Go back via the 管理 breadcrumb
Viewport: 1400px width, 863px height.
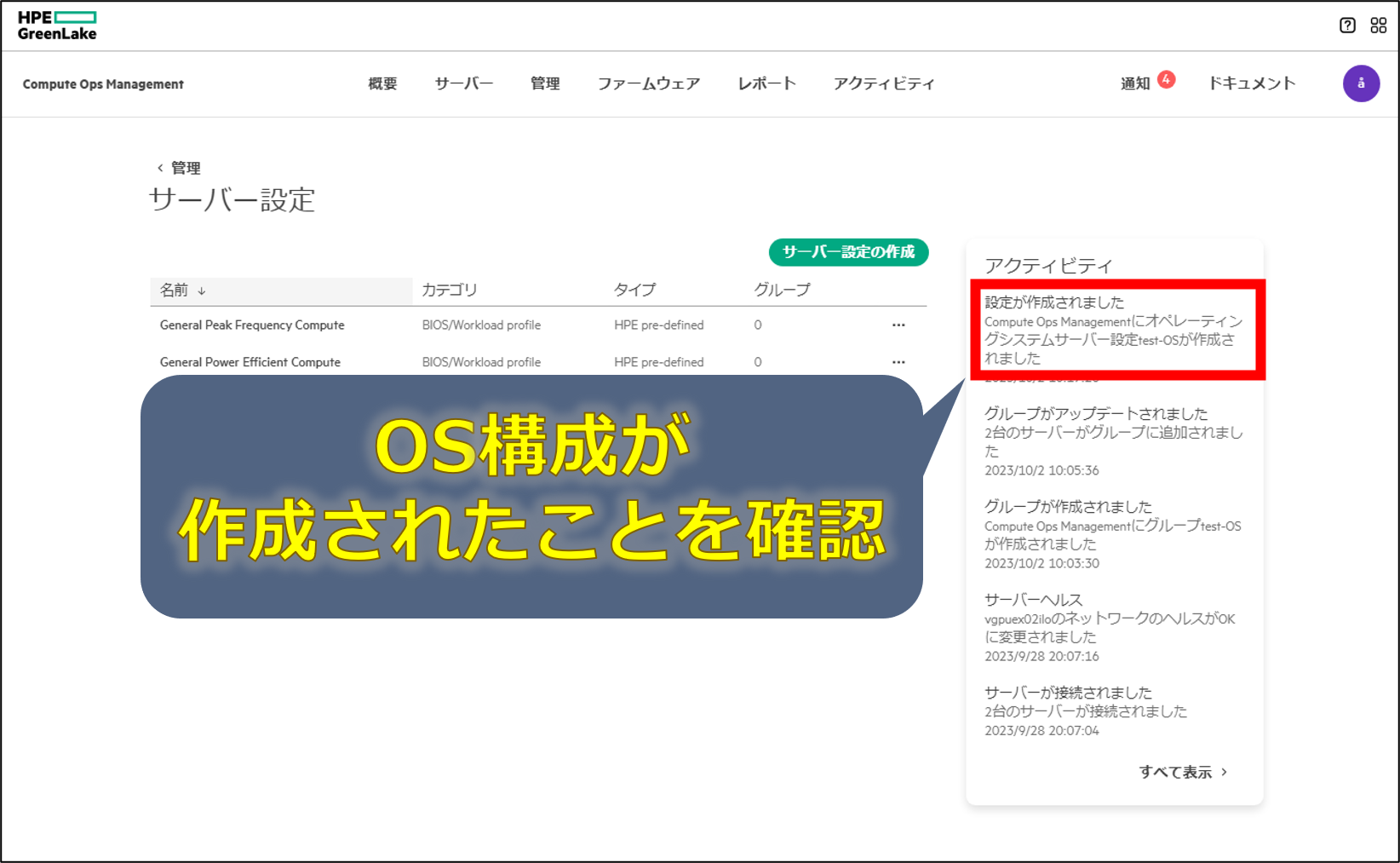179,168
